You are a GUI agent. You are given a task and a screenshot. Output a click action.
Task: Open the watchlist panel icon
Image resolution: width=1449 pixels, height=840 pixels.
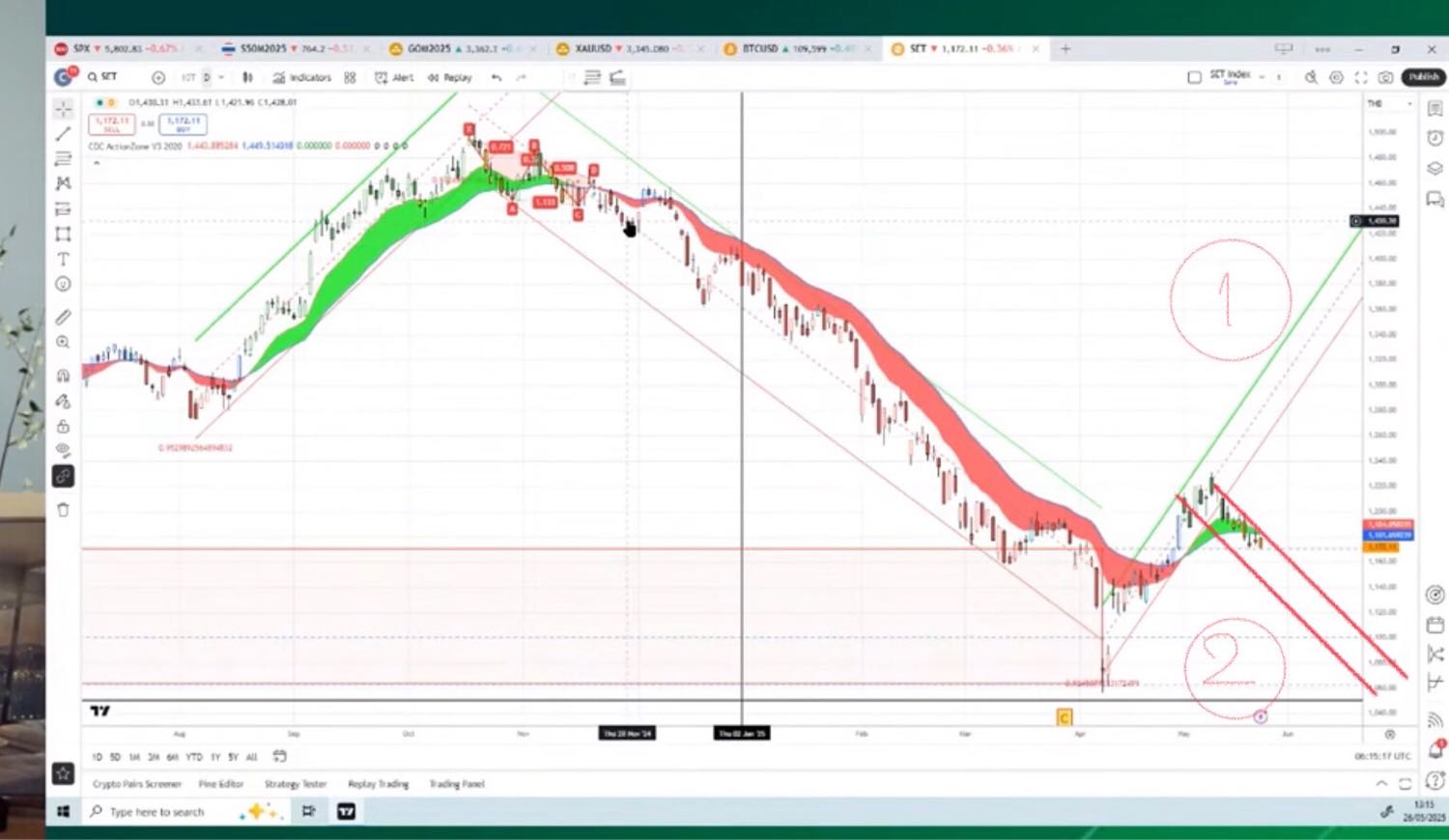pos(1435,109)
